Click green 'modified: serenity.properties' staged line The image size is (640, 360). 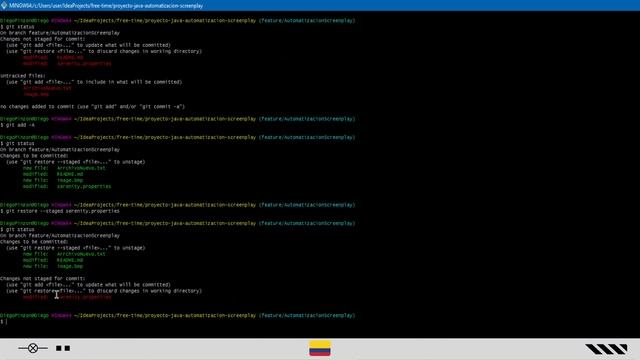click(x=67, y=187)
